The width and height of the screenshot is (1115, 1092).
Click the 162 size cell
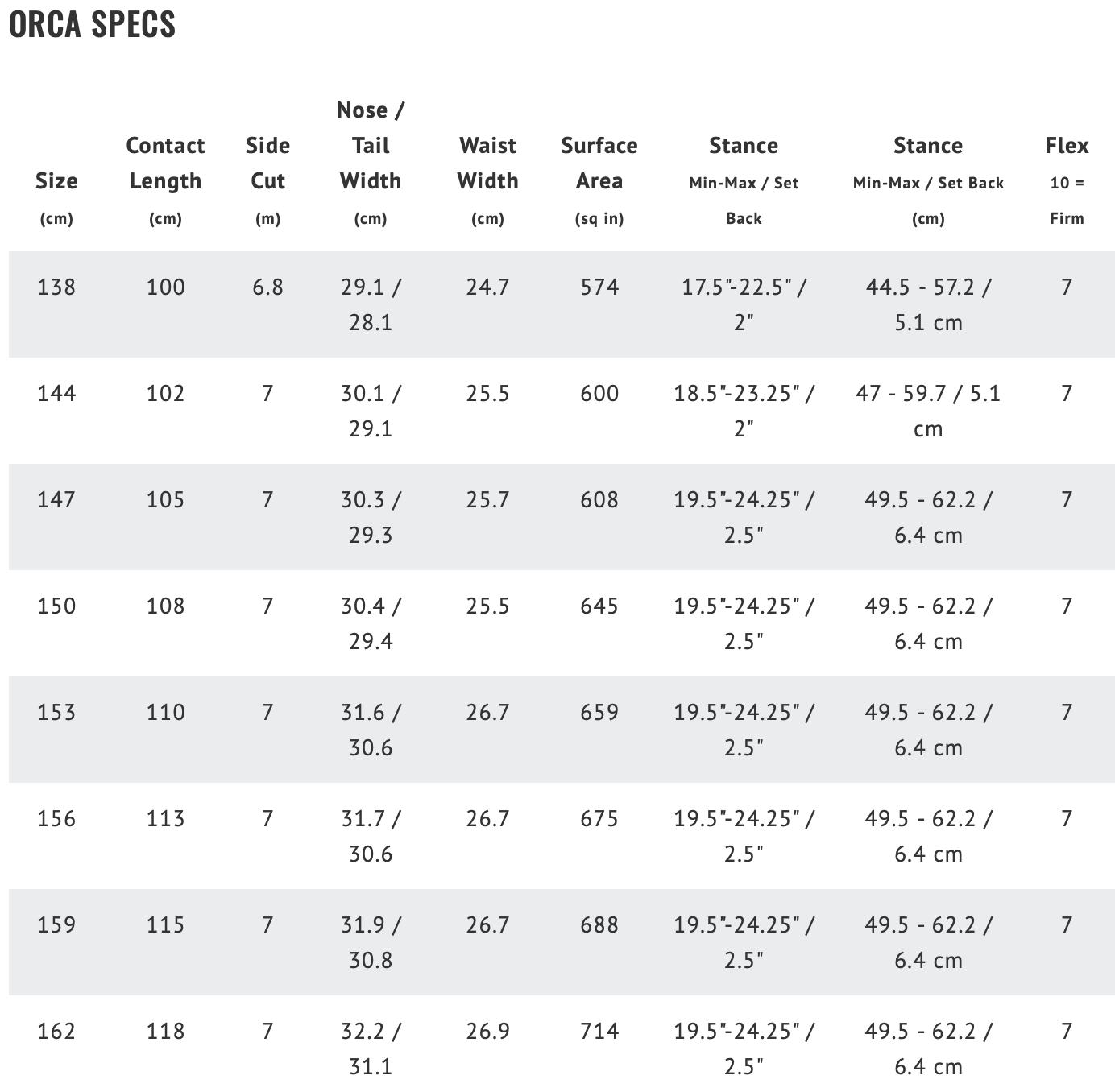[56, 1032]
